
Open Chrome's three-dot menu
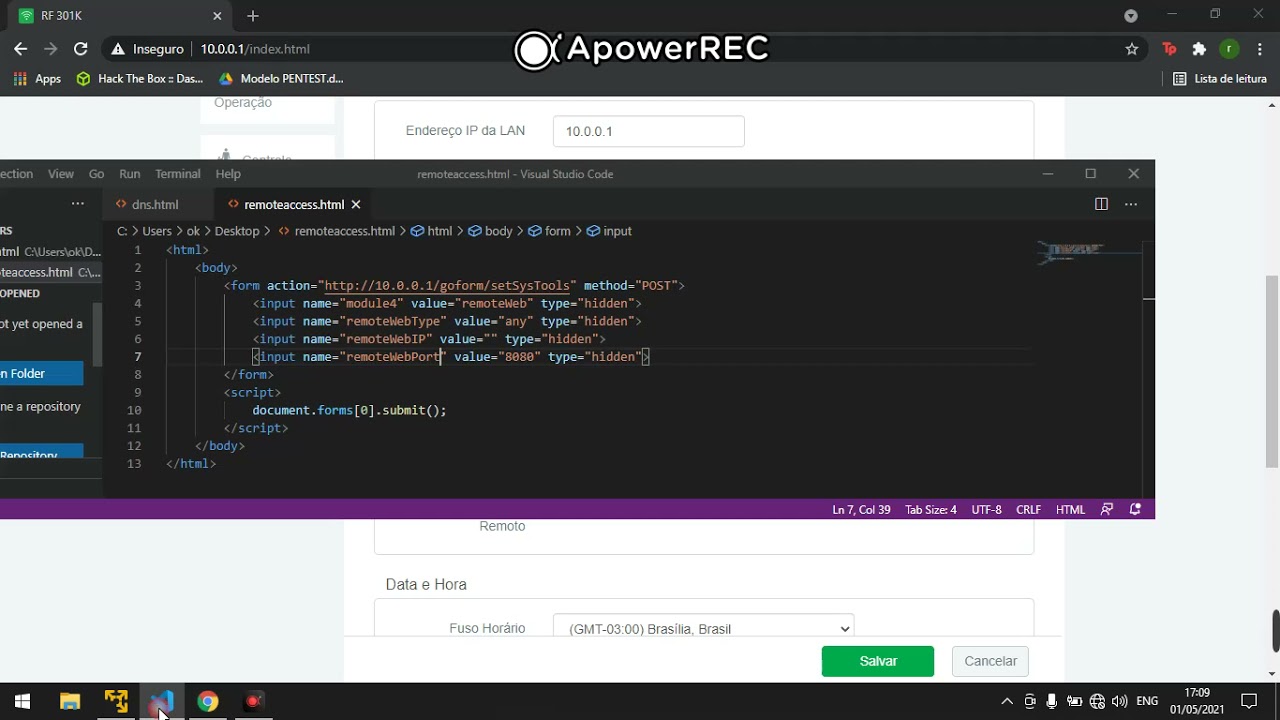pyautogui.click(x=1259, y=49)
